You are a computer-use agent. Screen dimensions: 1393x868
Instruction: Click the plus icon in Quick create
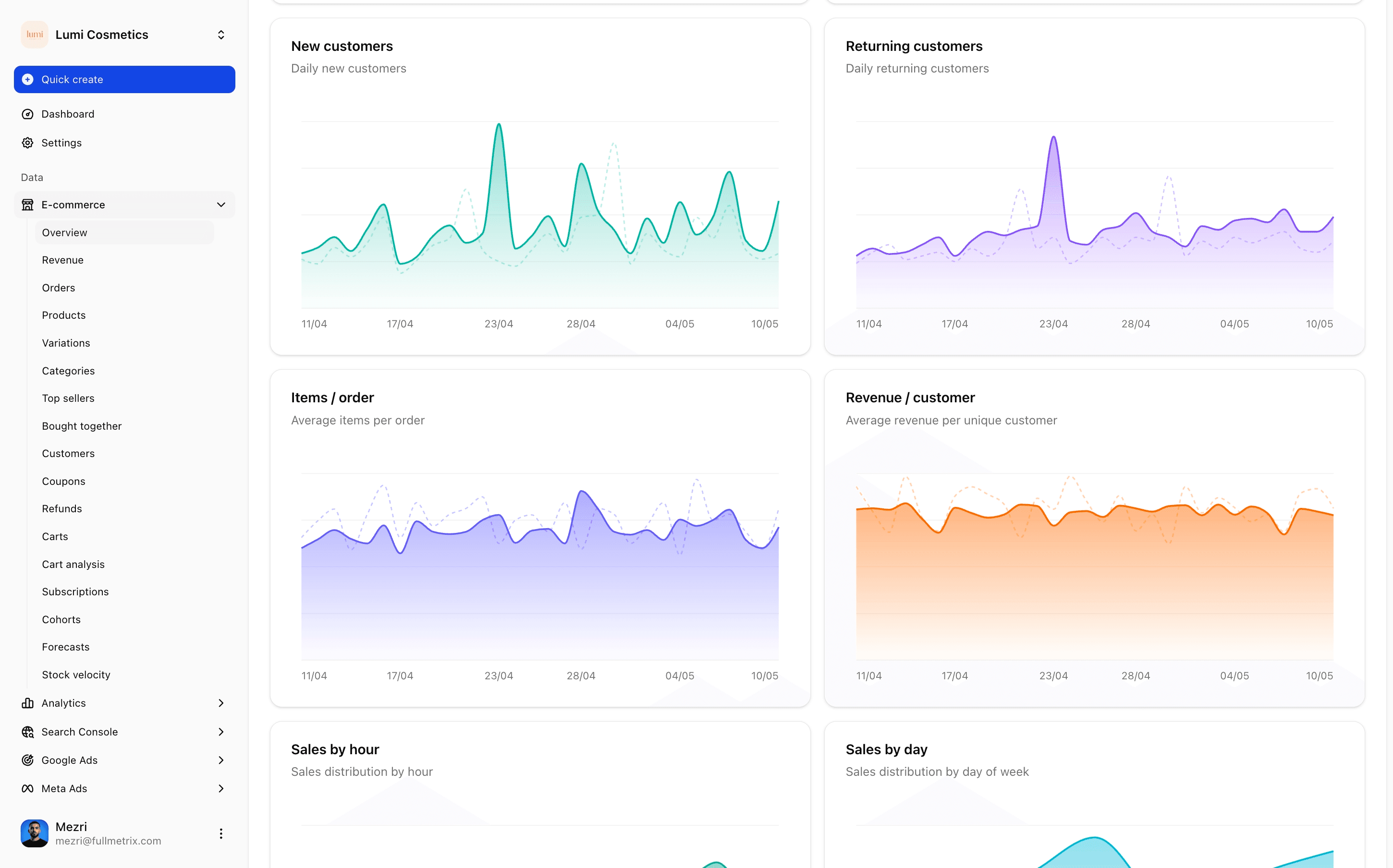pos(27,79)
